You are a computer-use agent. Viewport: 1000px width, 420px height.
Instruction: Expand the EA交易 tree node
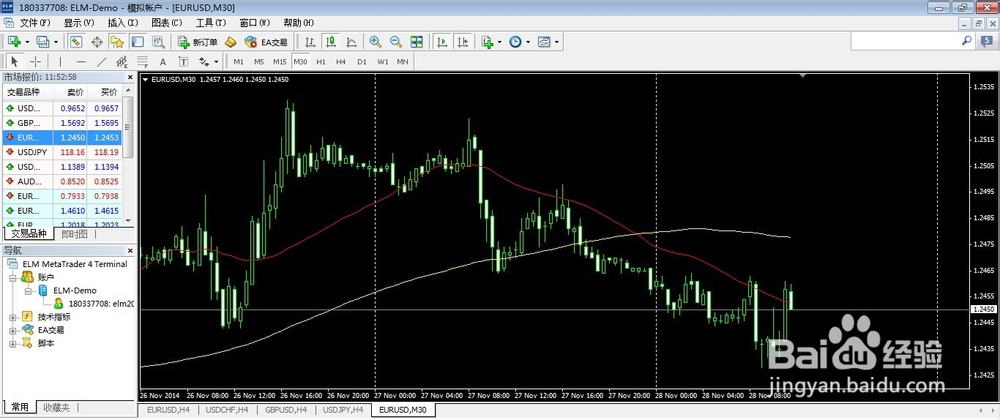tap(13, 330)
